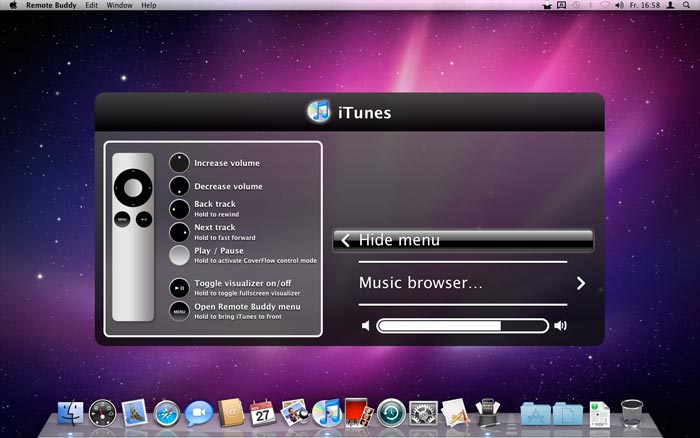Click the user account icon in menu bar
This screenshot has height=438, width=700.
670,5
